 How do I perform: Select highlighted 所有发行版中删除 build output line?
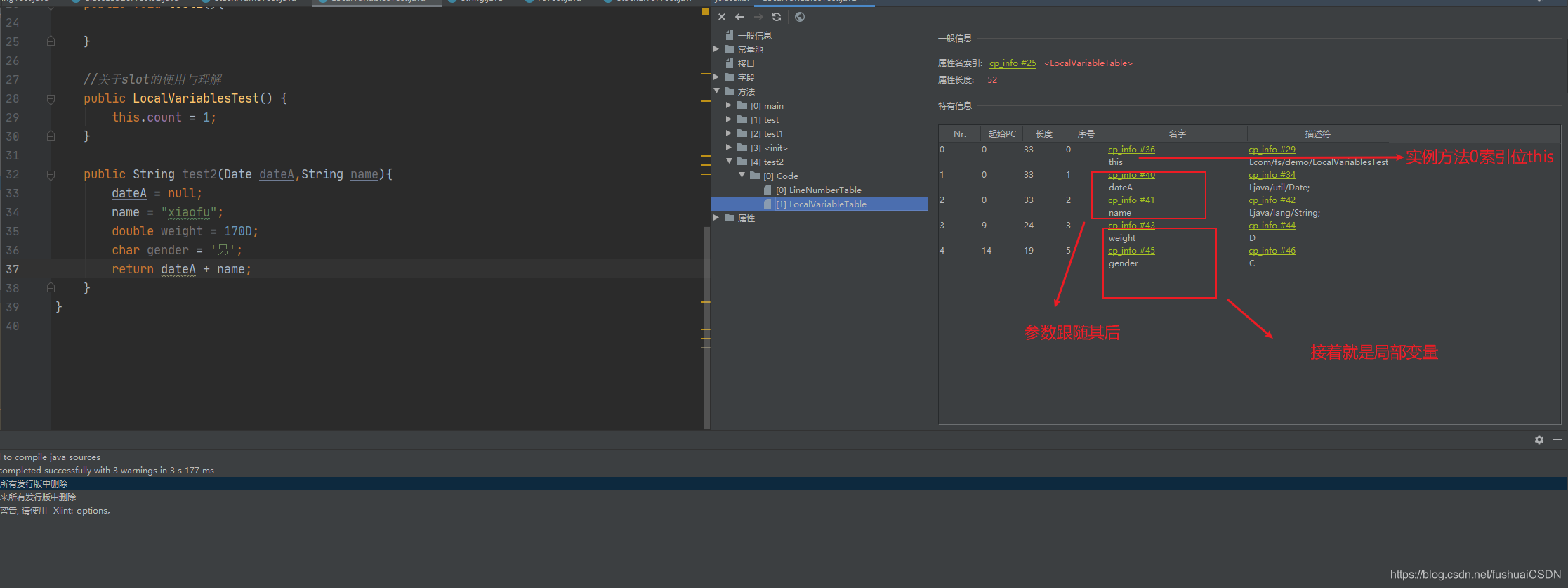(x=783, y=484)
